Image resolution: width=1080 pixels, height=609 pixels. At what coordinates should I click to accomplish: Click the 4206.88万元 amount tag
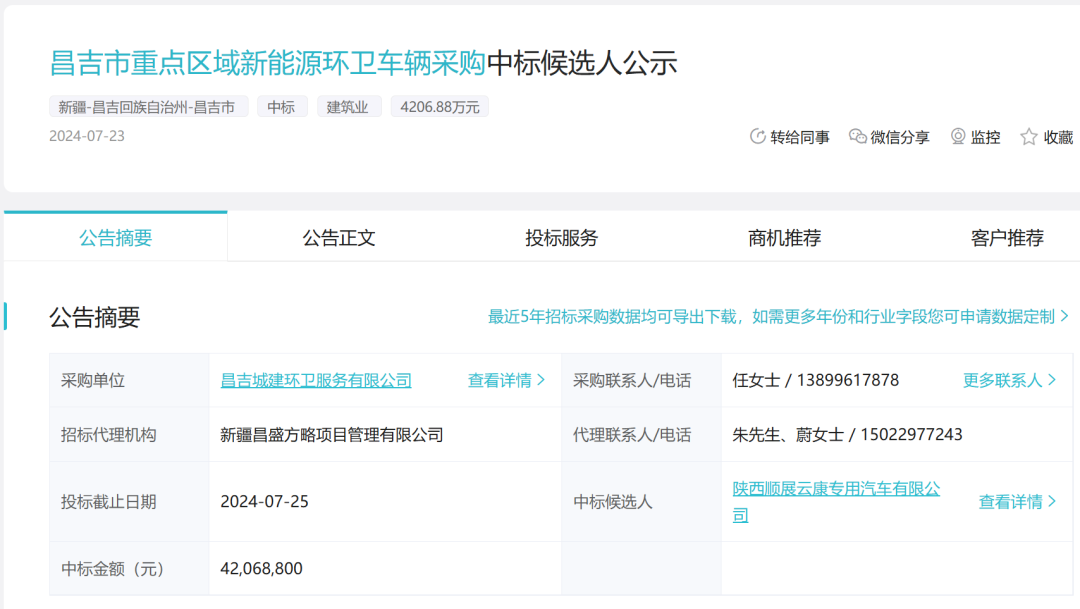(x=439, y=107)
